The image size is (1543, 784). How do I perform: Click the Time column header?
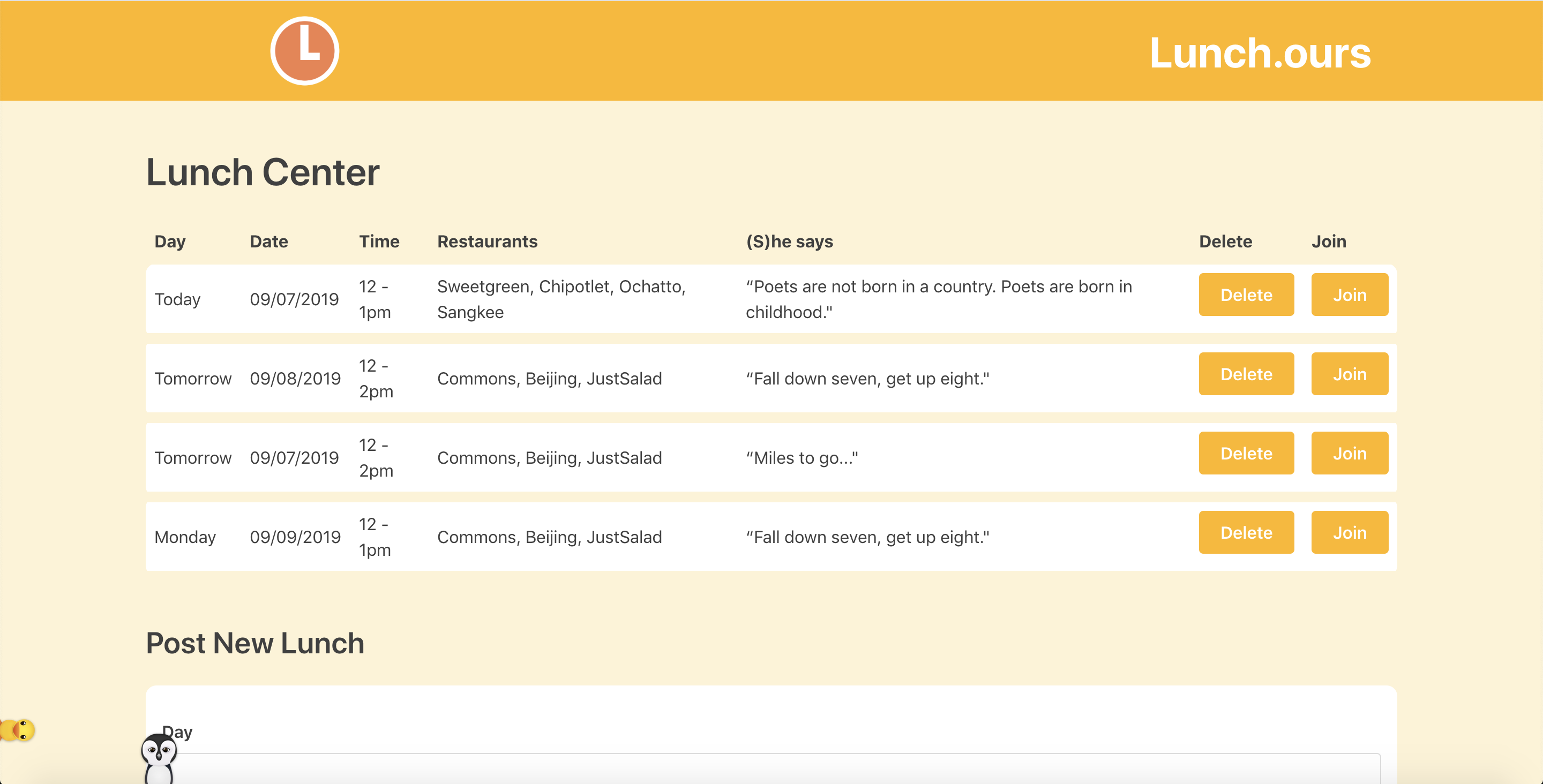[379, 242]
